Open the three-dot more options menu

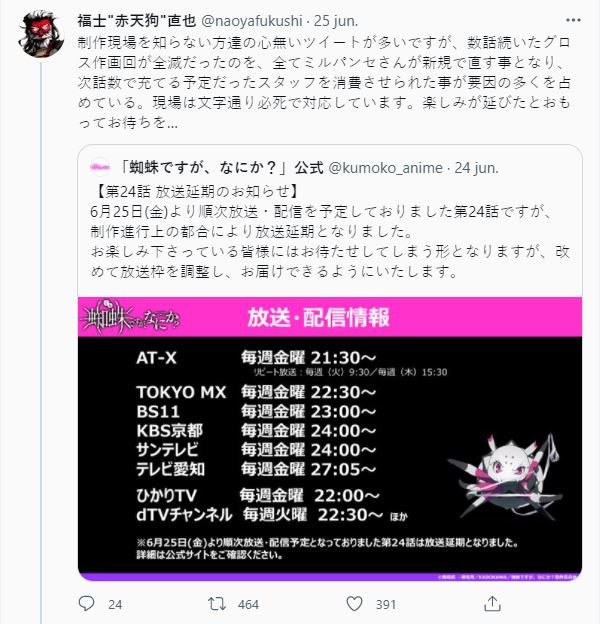pyautogui.click(x=573, y=20)
